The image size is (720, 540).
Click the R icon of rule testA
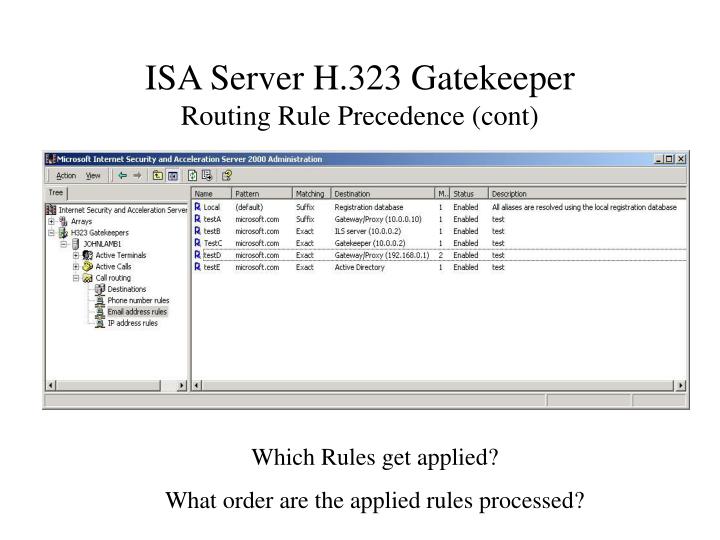(197, 219)
